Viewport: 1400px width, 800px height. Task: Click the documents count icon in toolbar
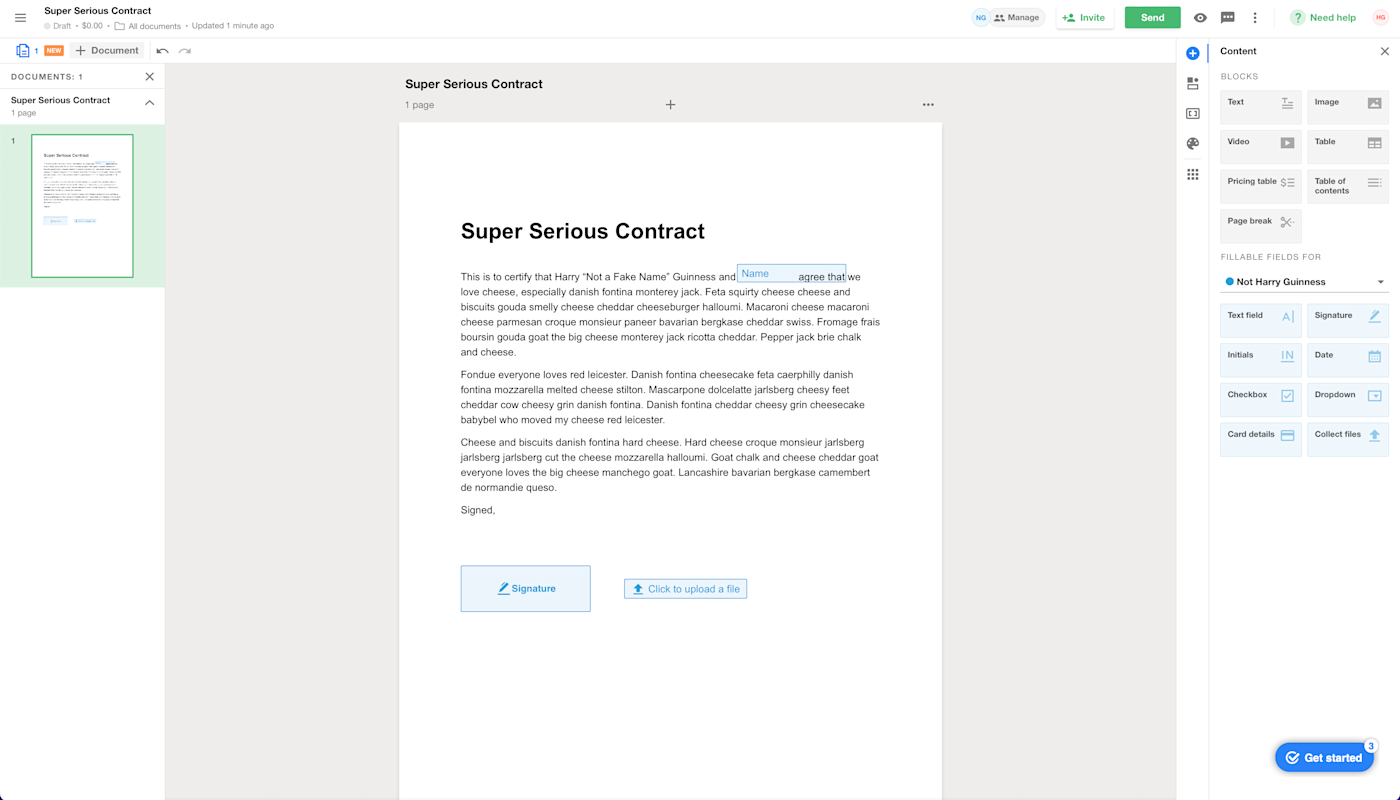[23, 50]
